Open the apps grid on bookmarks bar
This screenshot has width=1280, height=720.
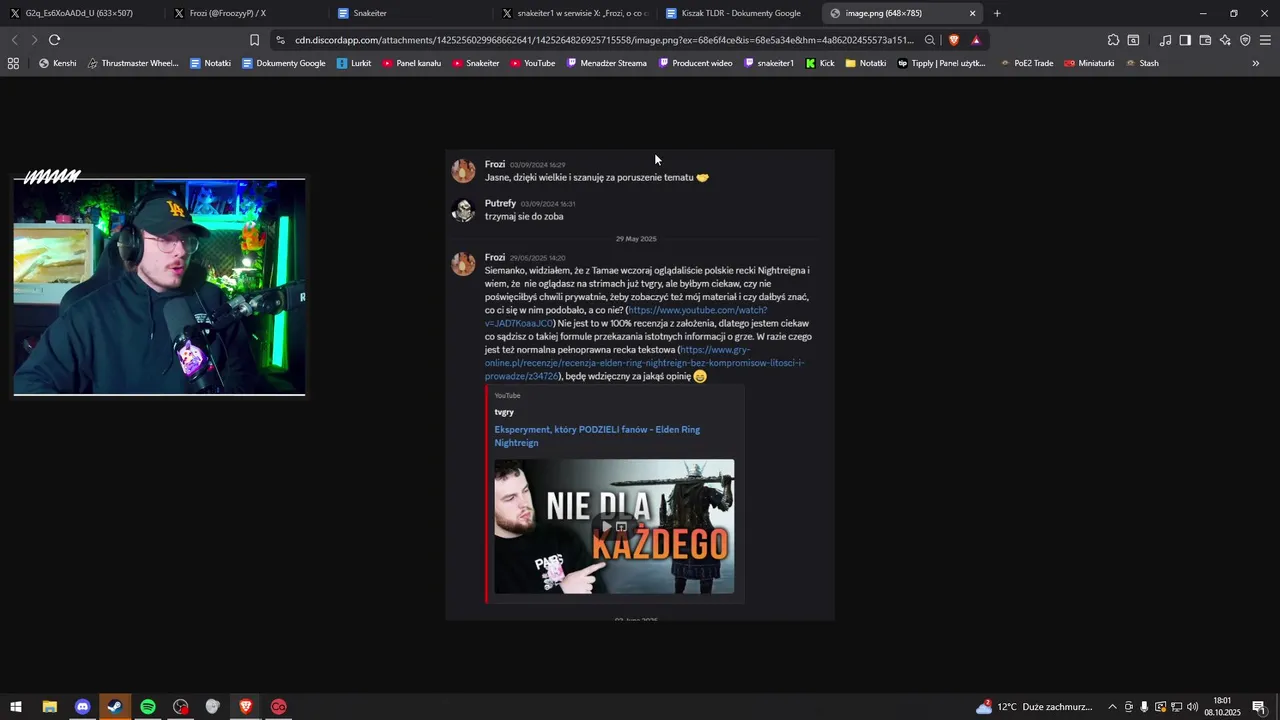point(13,63)
